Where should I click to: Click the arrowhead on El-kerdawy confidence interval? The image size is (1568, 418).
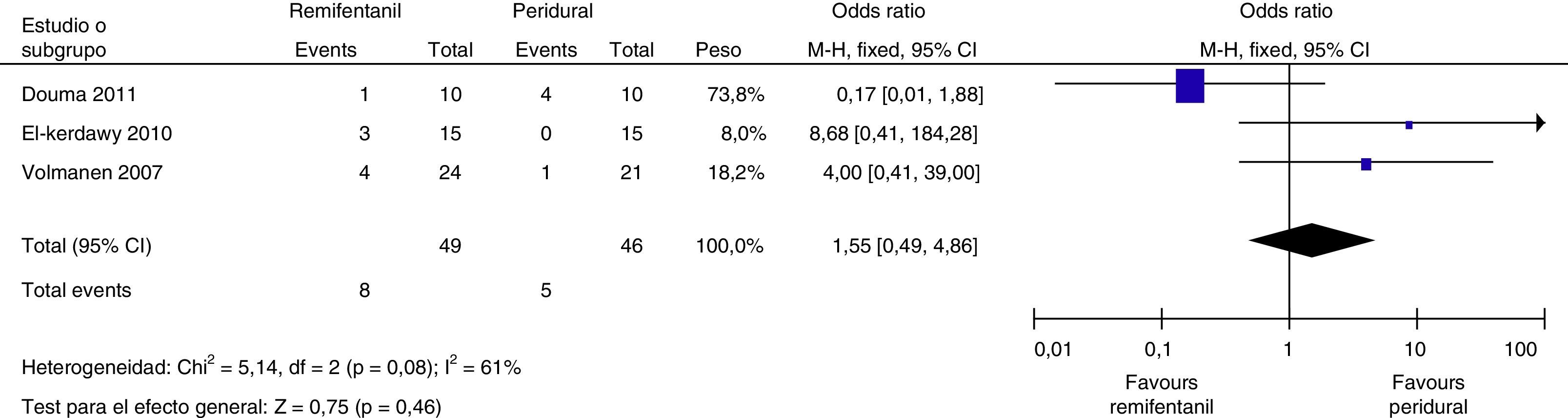(1540, 123)
